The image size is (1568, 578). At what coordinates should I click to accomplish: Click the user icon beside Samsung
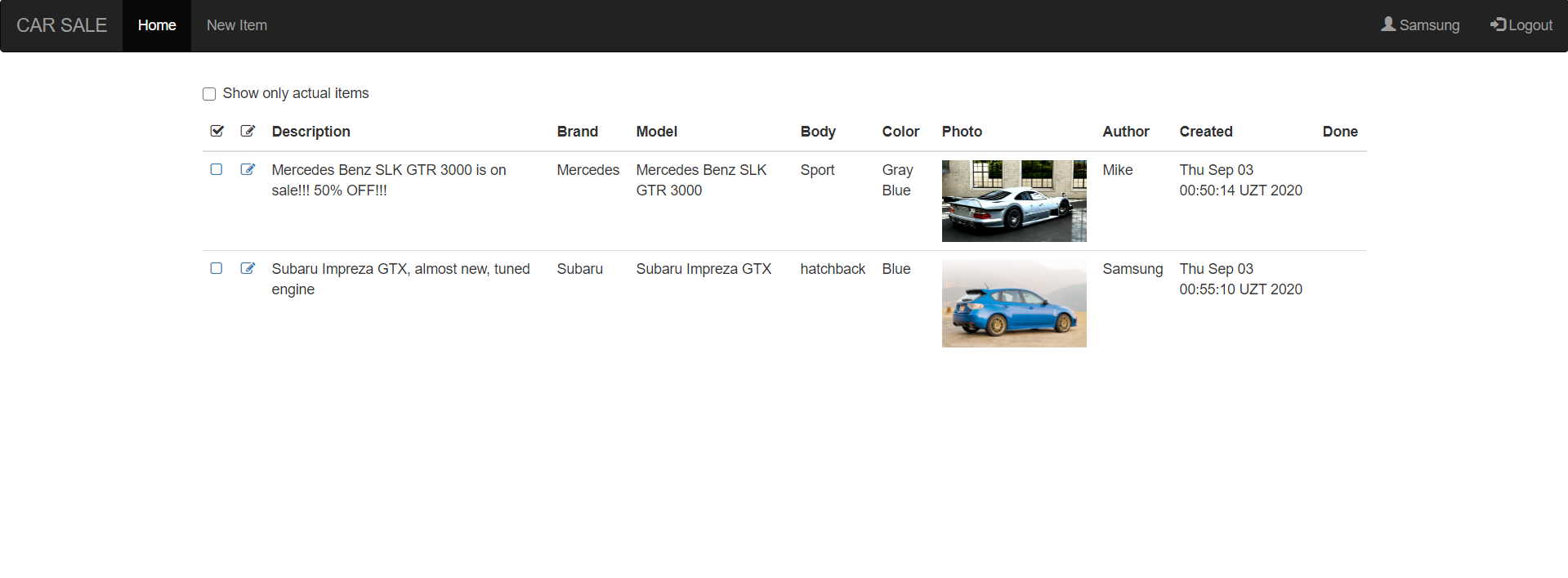click(x=1388, y=25)
